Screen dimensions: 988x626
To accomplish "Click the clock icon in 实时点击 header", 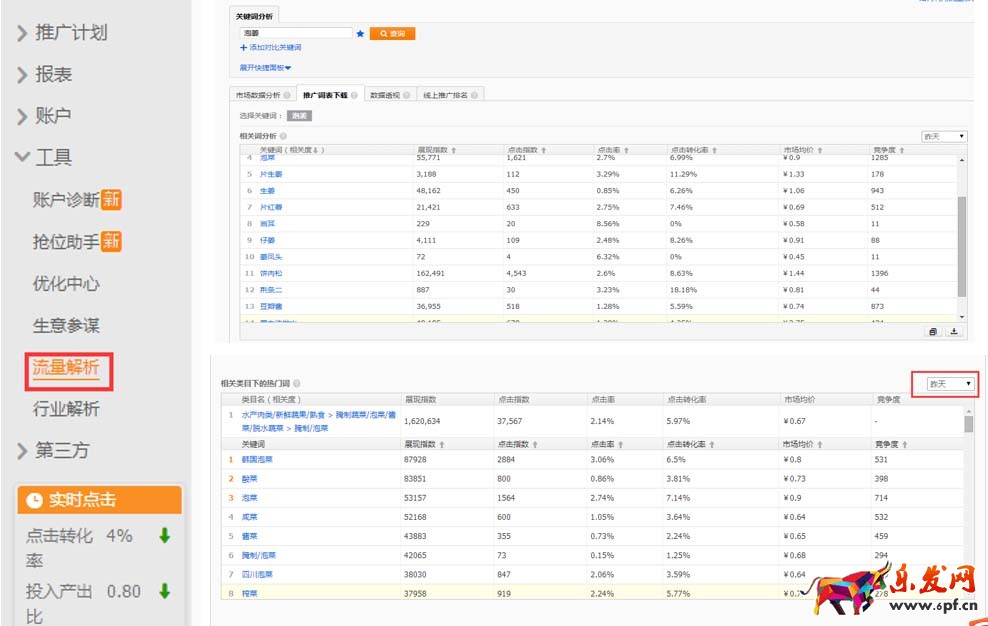I will pyautogui.click(x=34, y=500).
